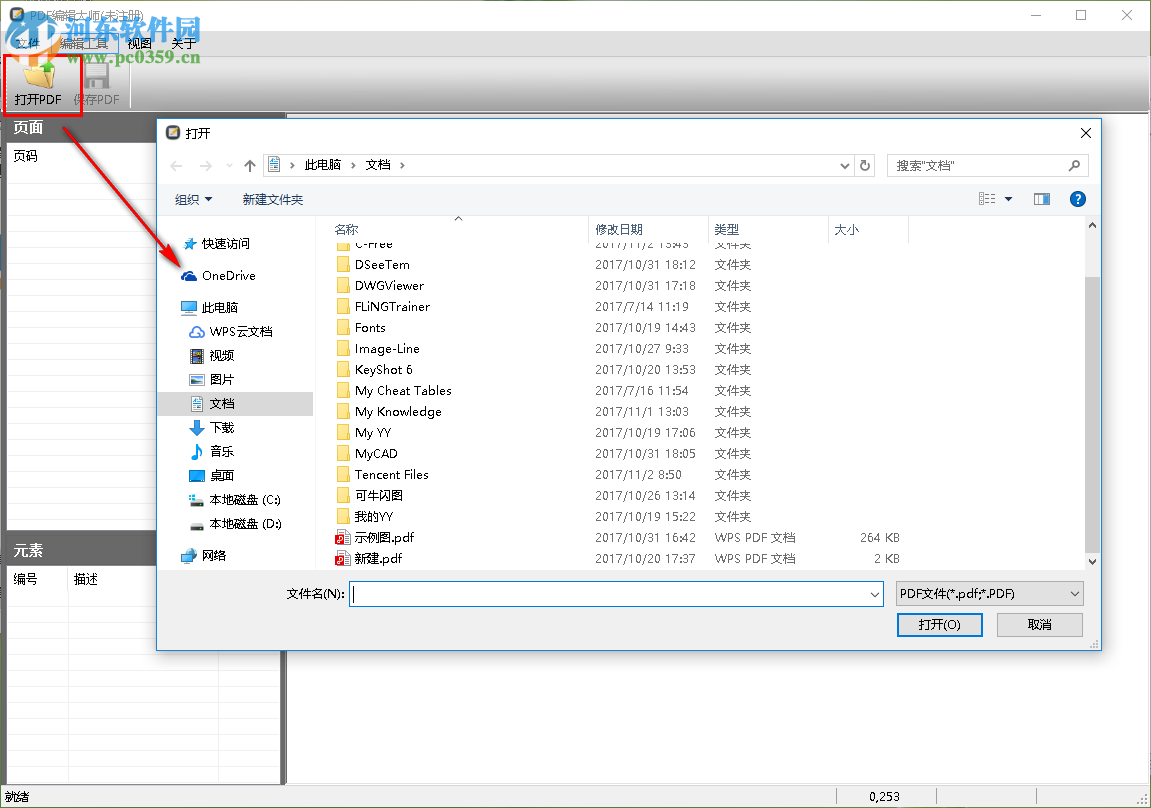Open WPS云文档 from the sidebar
The image size is (1151, 808).
231,331
